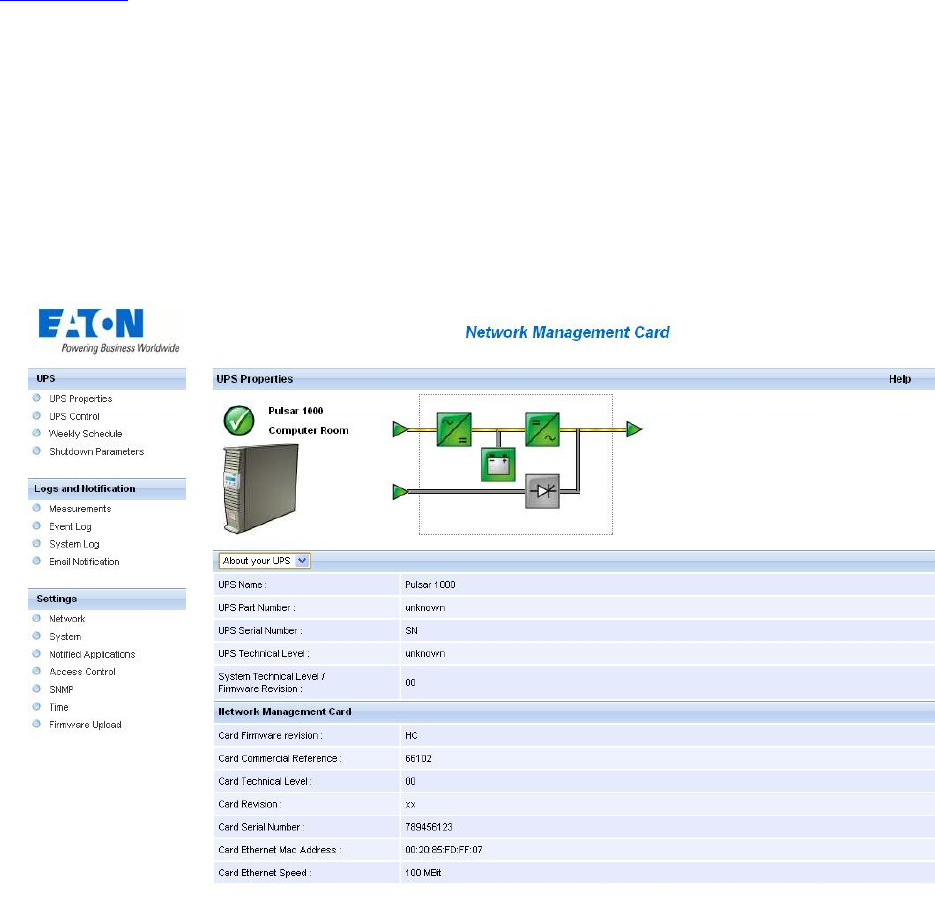Click bullet icon beside System setting

pyautogui.click(x=36, y=636)
